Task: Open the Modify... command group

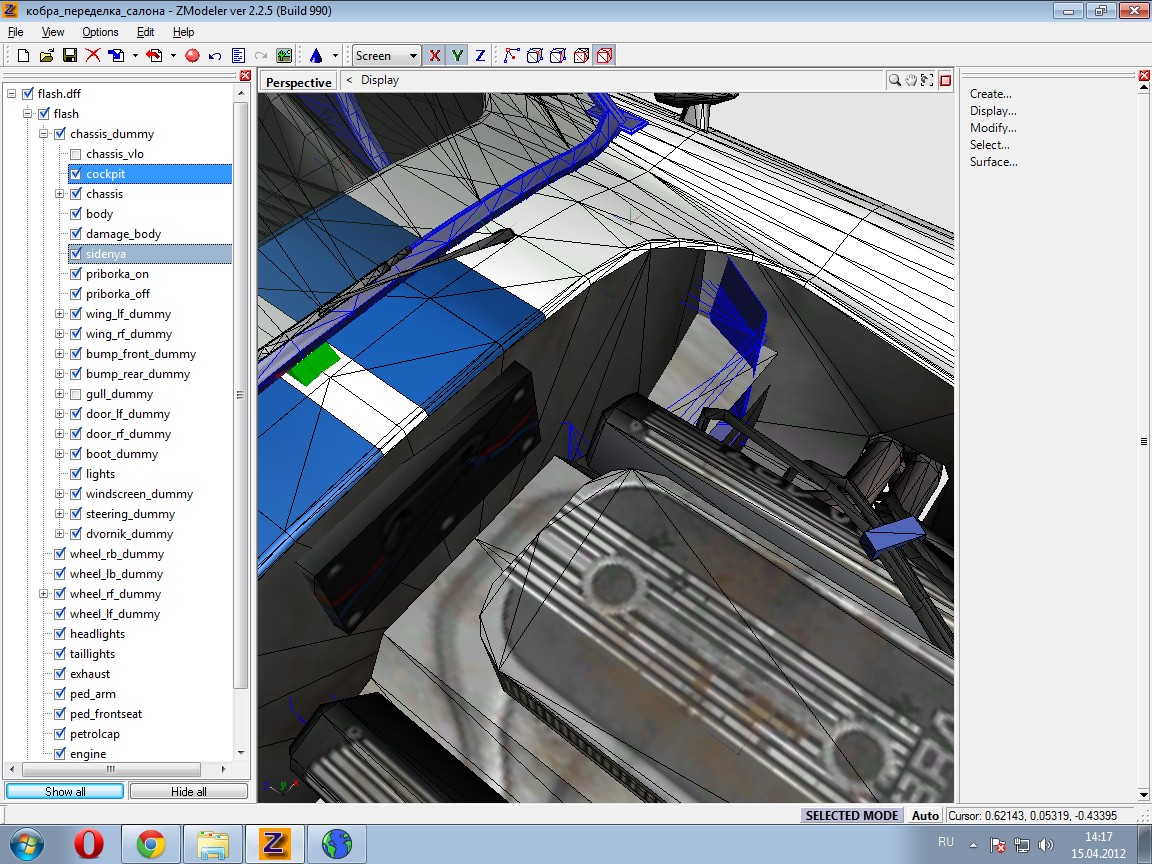Action: point(992,128)
